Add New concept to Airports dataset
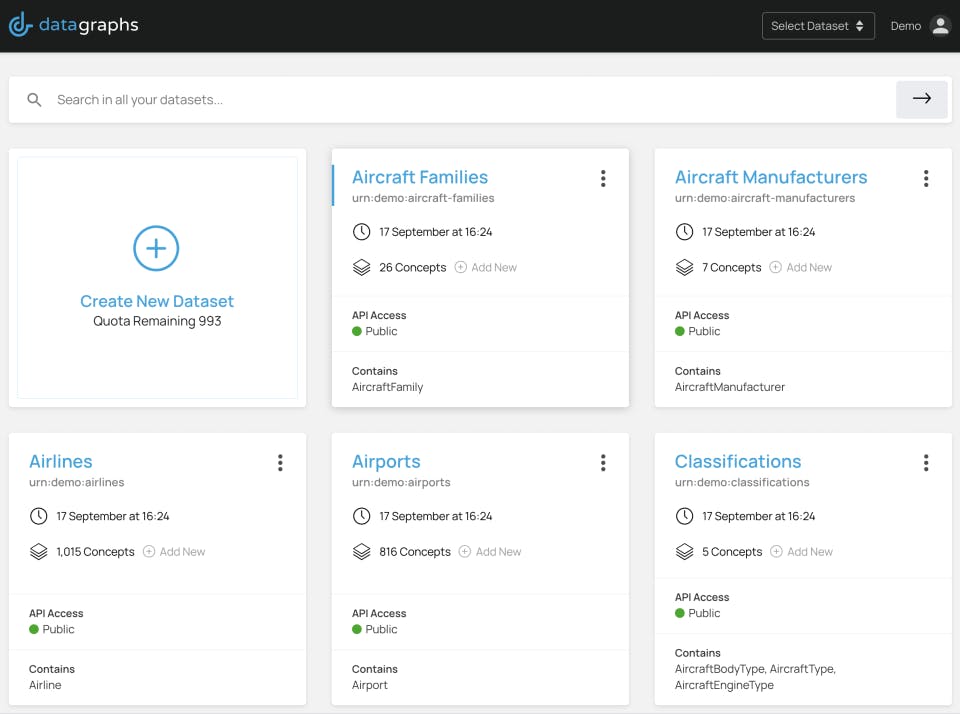Image resolution: width=960 pixels, height=714 pixels. 490,551
